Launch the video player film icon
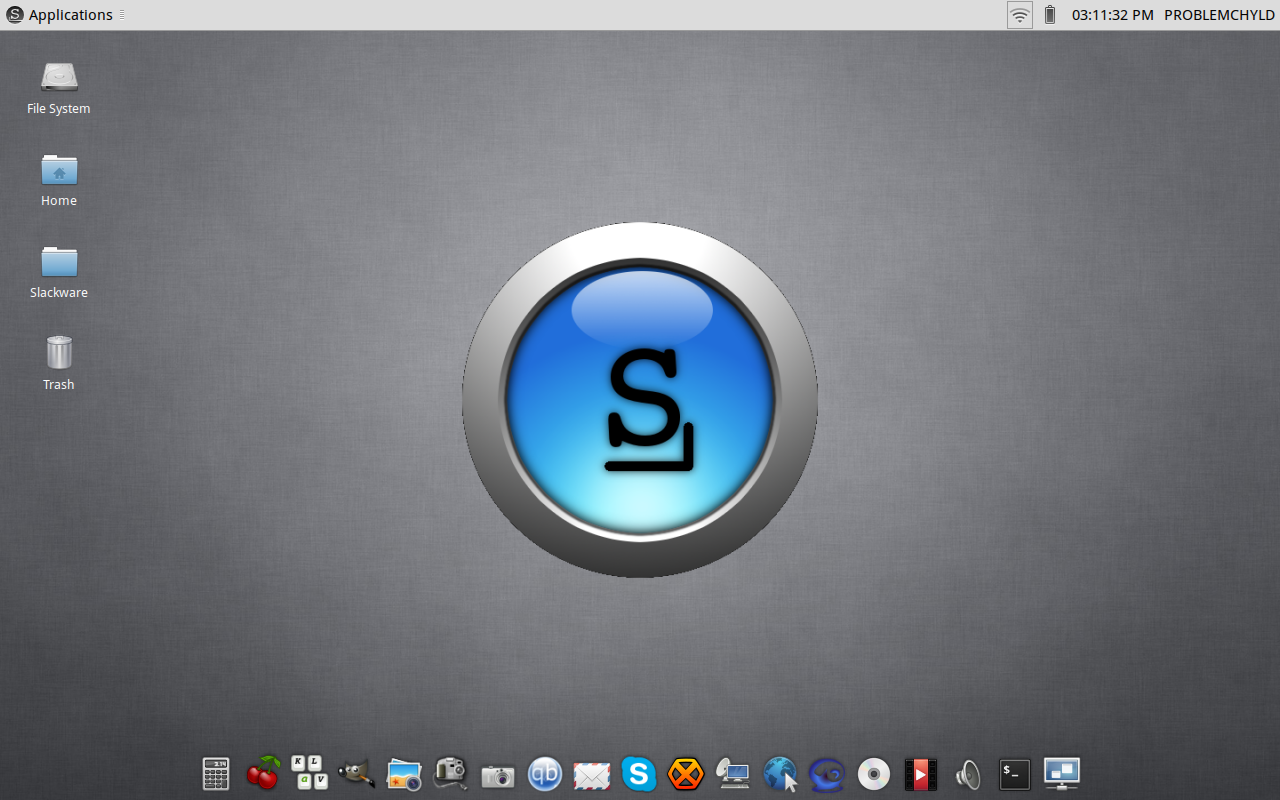1280x800 pixels. pos(920,774)
